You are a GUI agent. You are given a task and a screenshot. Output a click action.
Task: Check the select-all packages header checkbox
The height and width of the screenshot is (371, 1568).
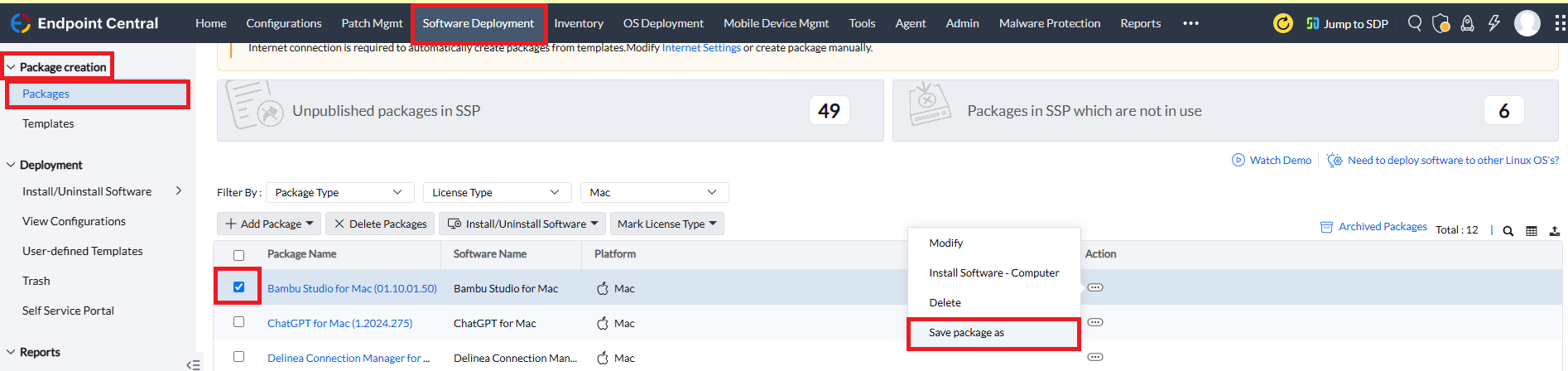(238, 255)
